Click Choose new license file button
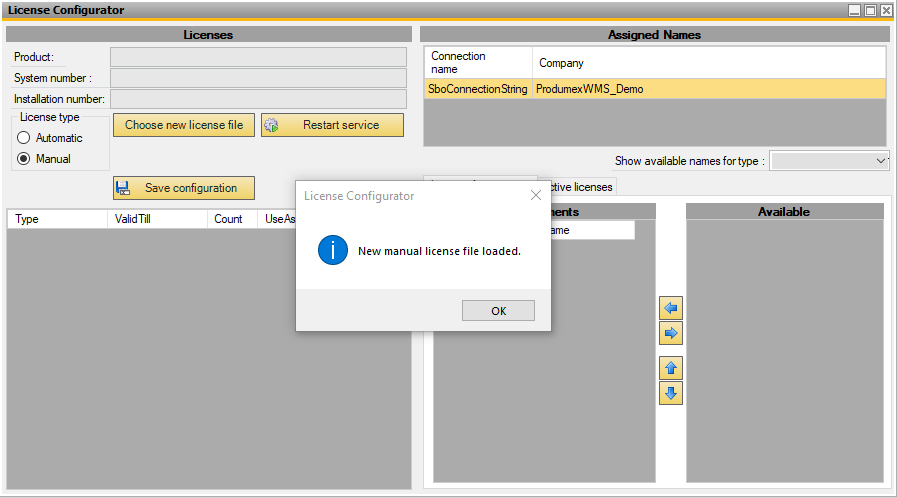The width and height of the screenshot is (897, 498). tap(184, 125)
